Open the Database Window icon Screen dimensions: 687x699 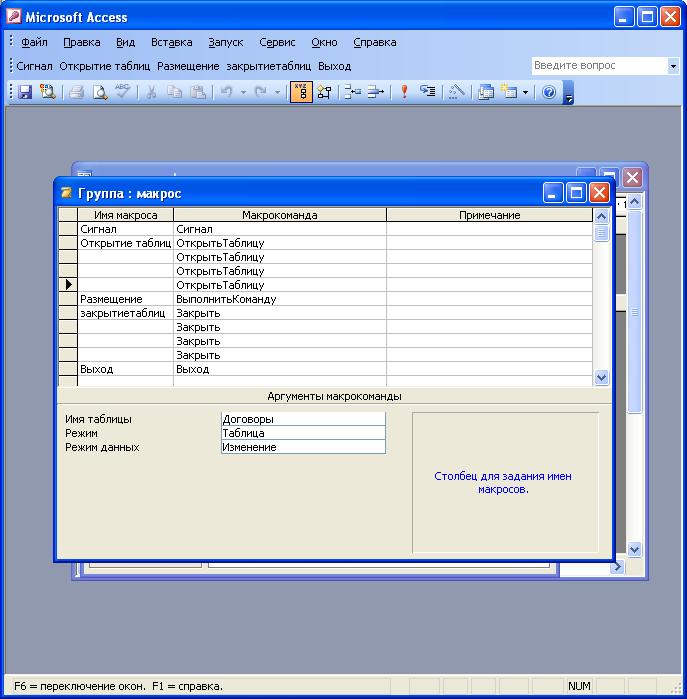(485, 92)
